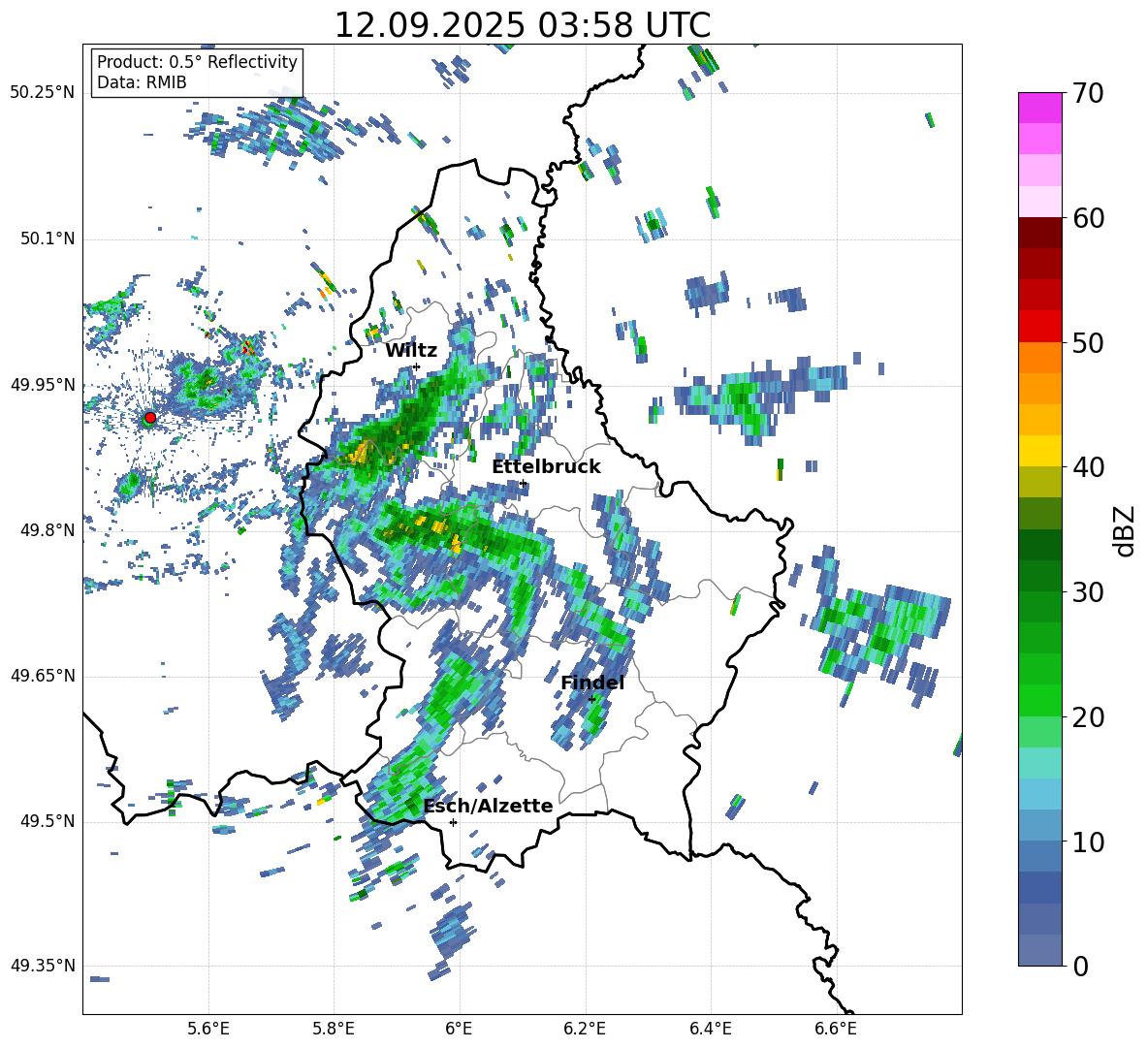Click the 0 label on the colorbar

1079,966
